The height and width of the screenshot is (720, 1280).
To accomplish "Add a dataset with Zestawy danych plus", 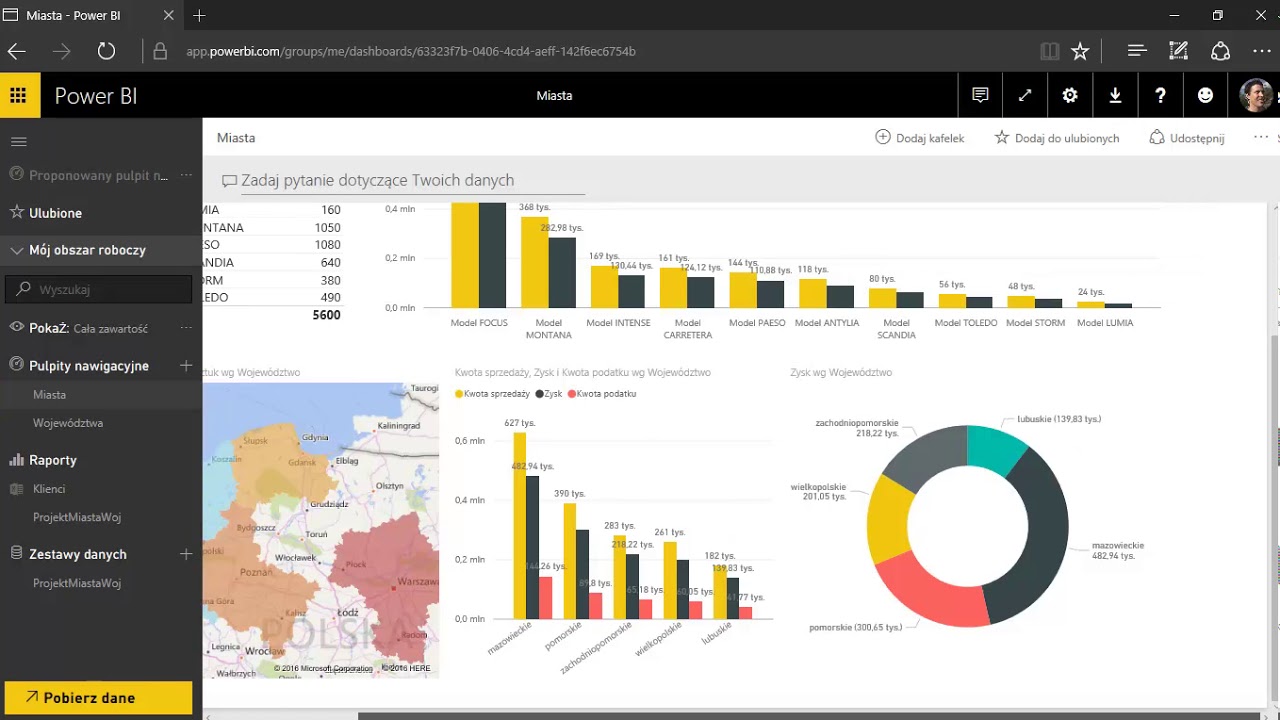I will point(186,554).
